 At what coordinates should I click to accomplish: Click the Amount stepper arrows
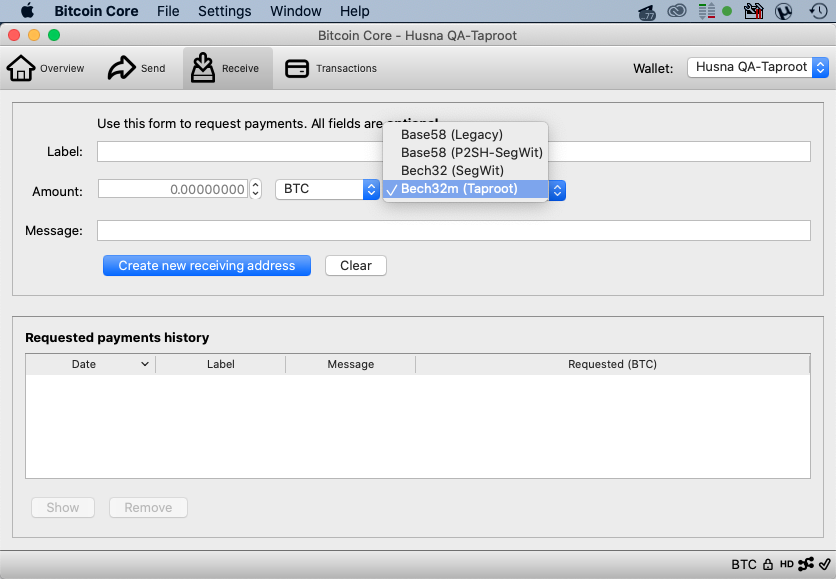(x=255, y=189)
